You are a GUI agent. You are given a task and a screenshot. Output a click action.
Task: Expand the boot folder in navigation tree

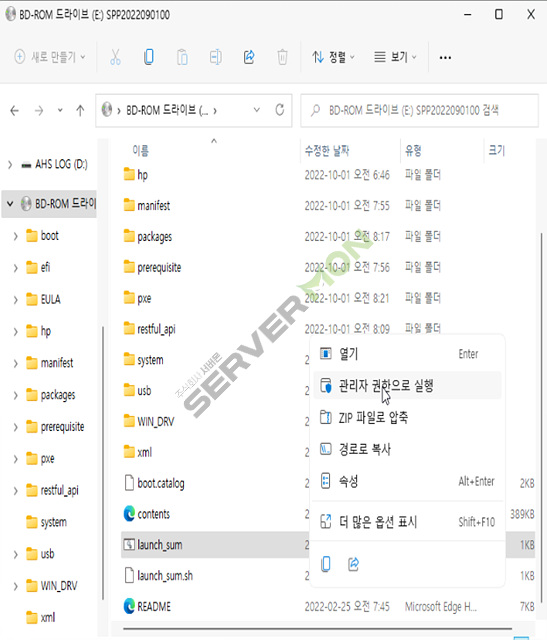tap(16, 236)
